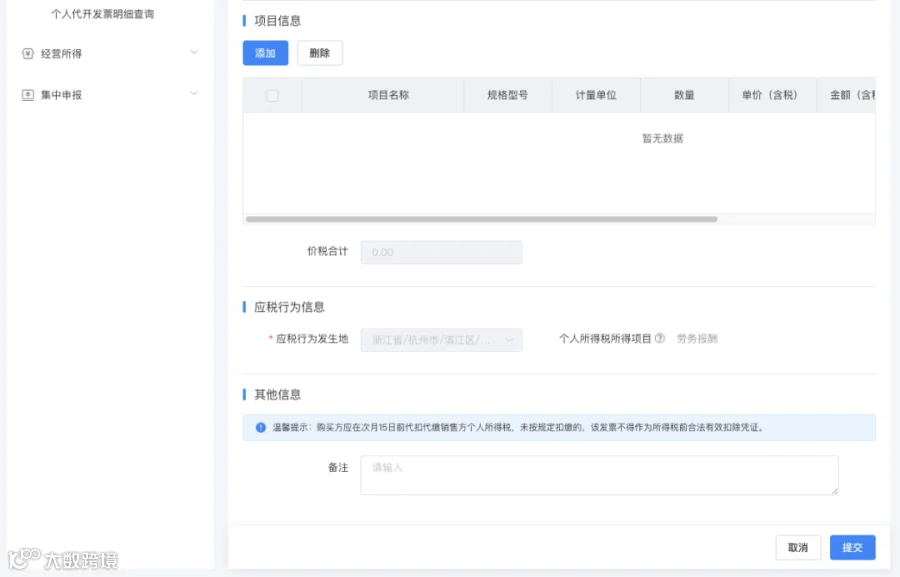Click the 其他信息 section heading

pyautogui.click(x=277, y=394)
